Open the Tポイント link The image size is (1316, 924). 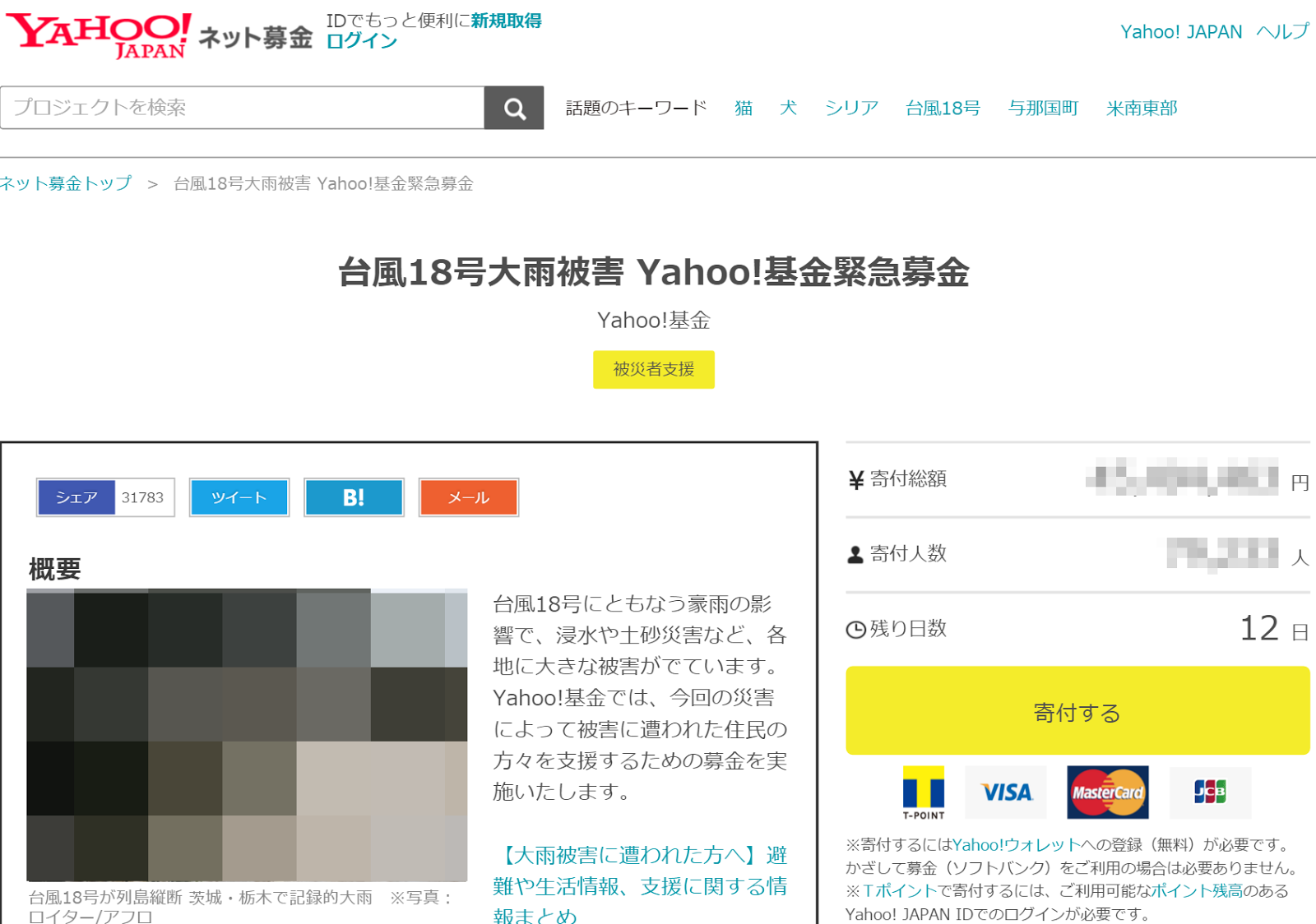pyautogui.click(x=900, y=890)
